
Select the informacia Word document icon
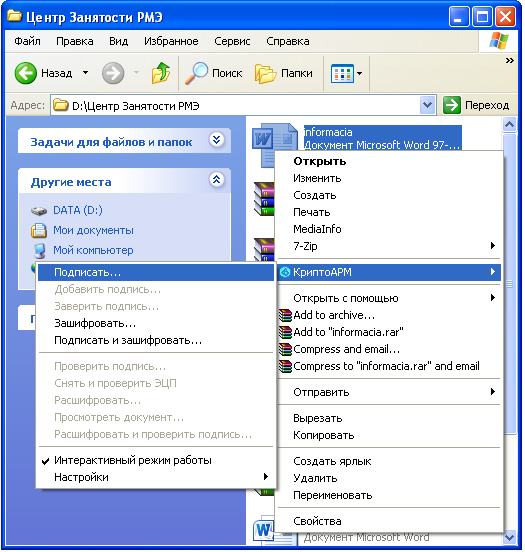275,145
